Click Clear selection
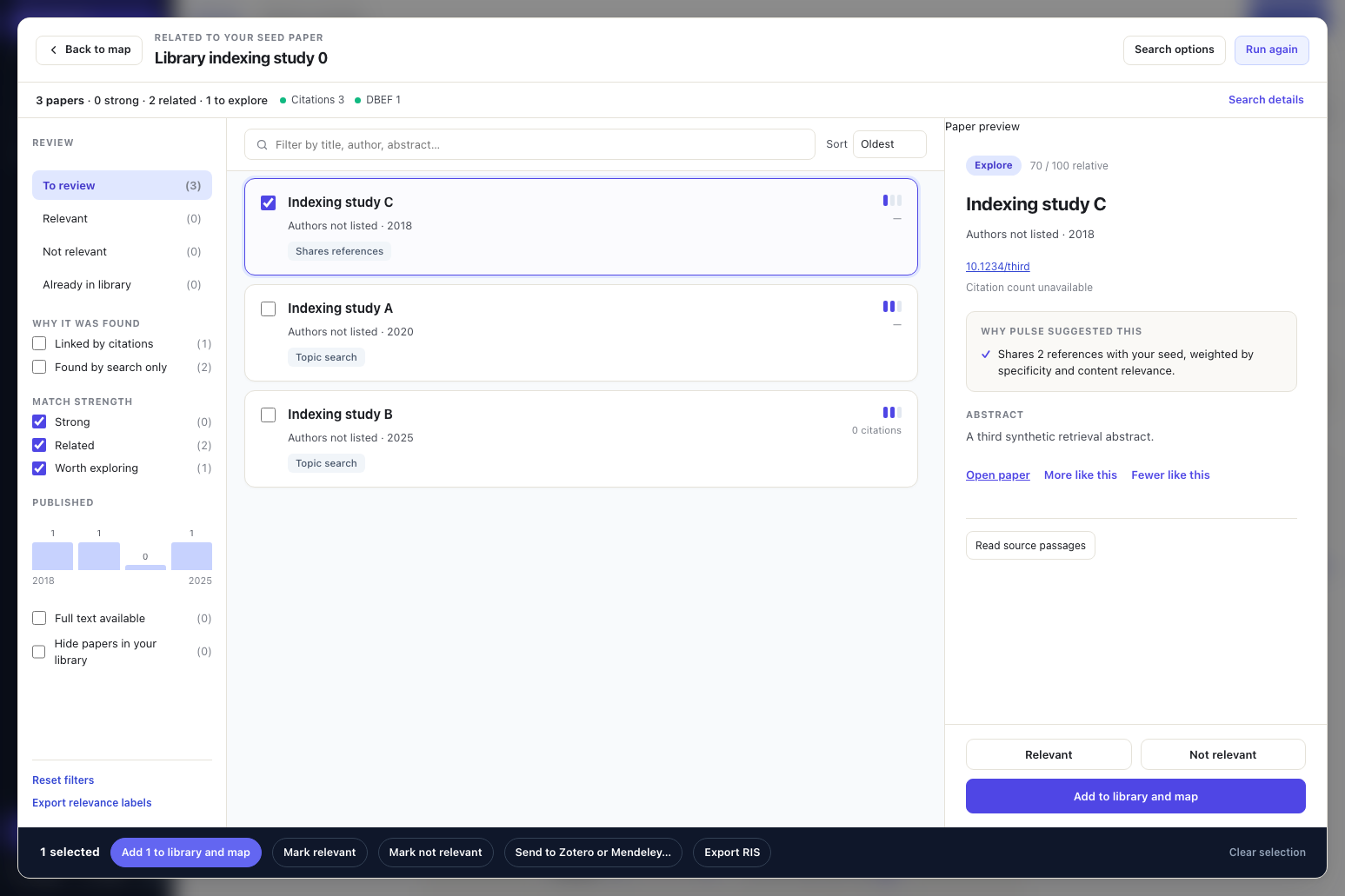Screen dimensions: 1345x896 1267,853
